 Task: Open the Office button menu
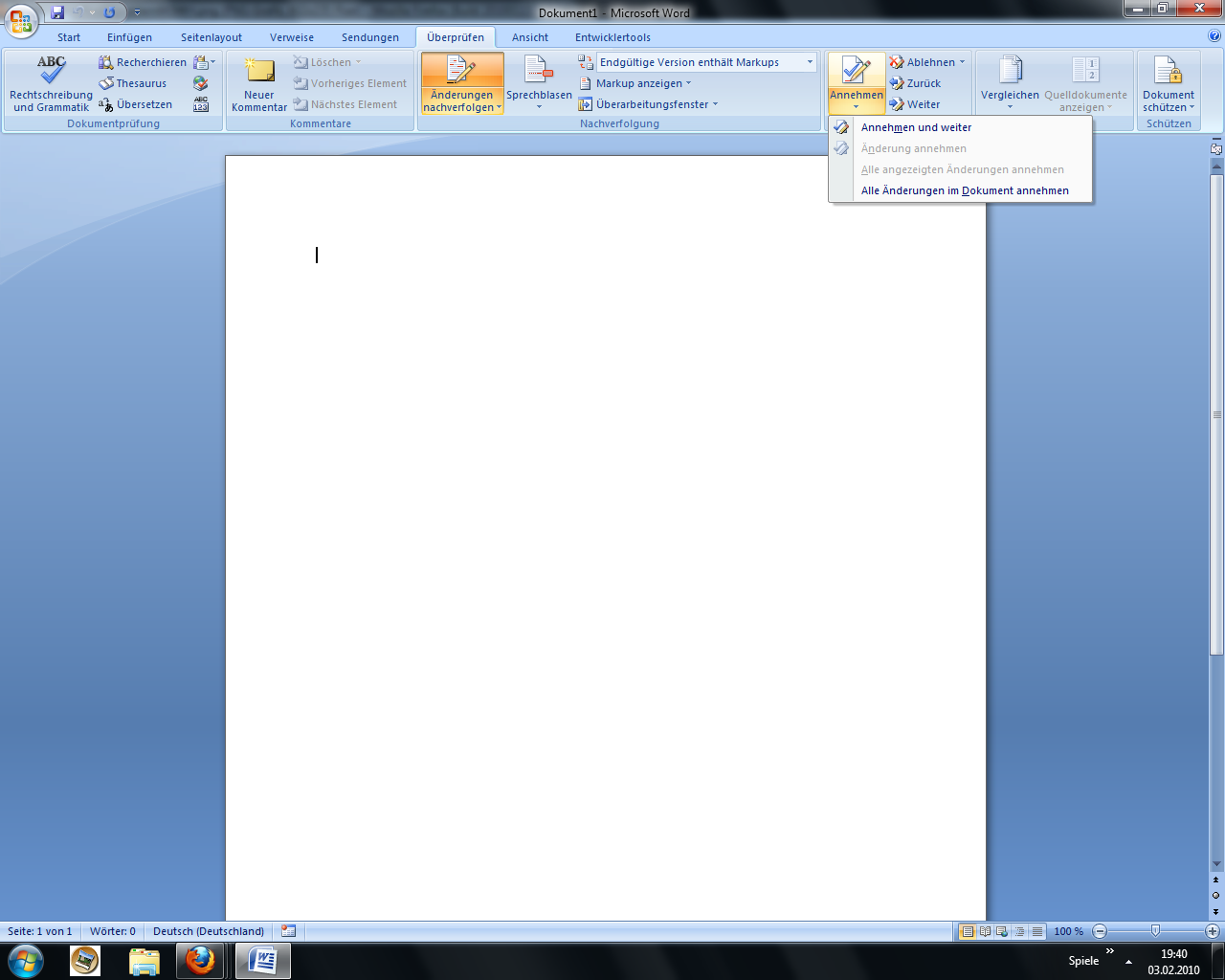coord(21,20)
